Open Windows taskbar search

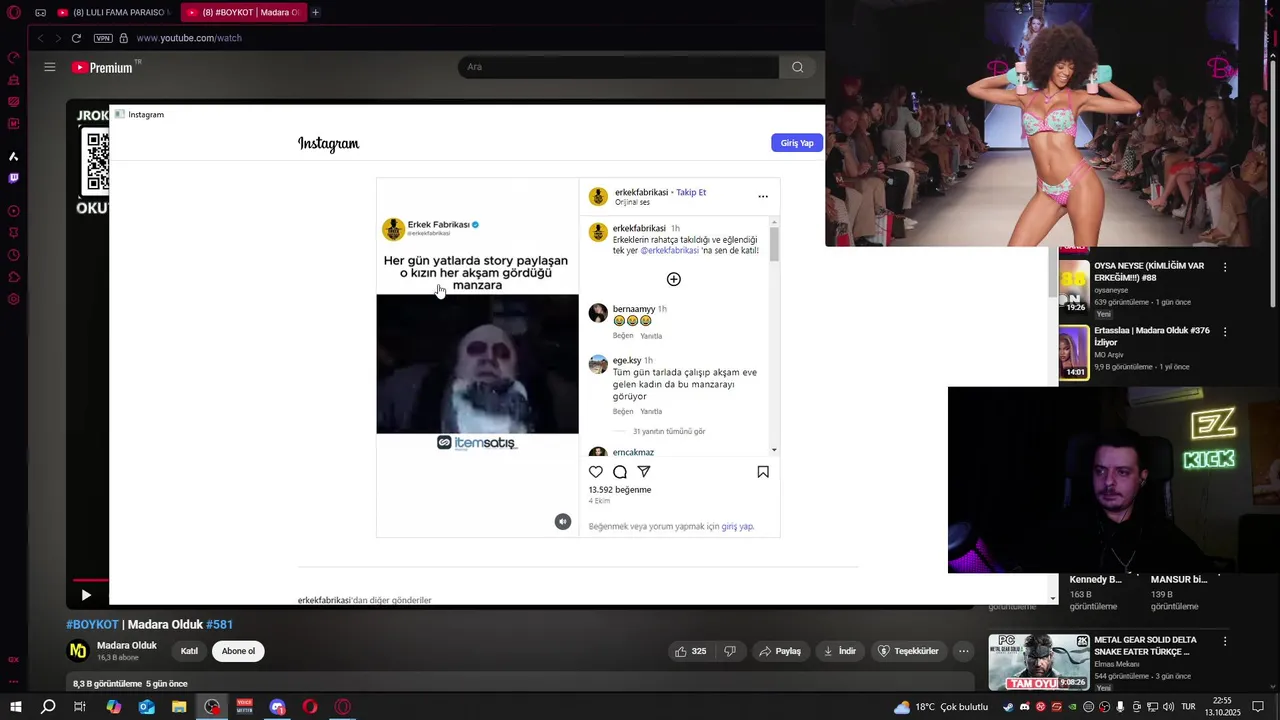pos(48,707)
